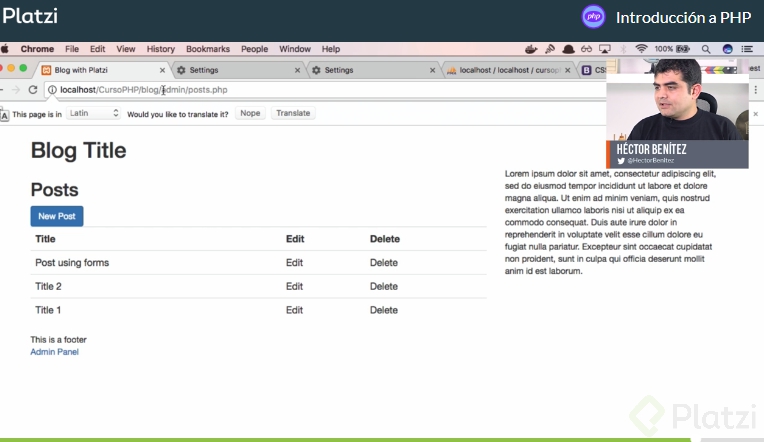Switch to the localhost phpMyAdmin tab
This screenshot has height=442, width=764.
[x=509, y=70]
